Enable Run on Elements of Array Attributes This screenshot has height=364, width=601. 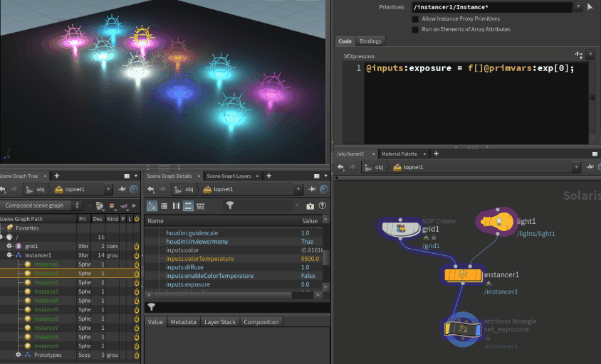pyautogui.click(x=415, y=30)
